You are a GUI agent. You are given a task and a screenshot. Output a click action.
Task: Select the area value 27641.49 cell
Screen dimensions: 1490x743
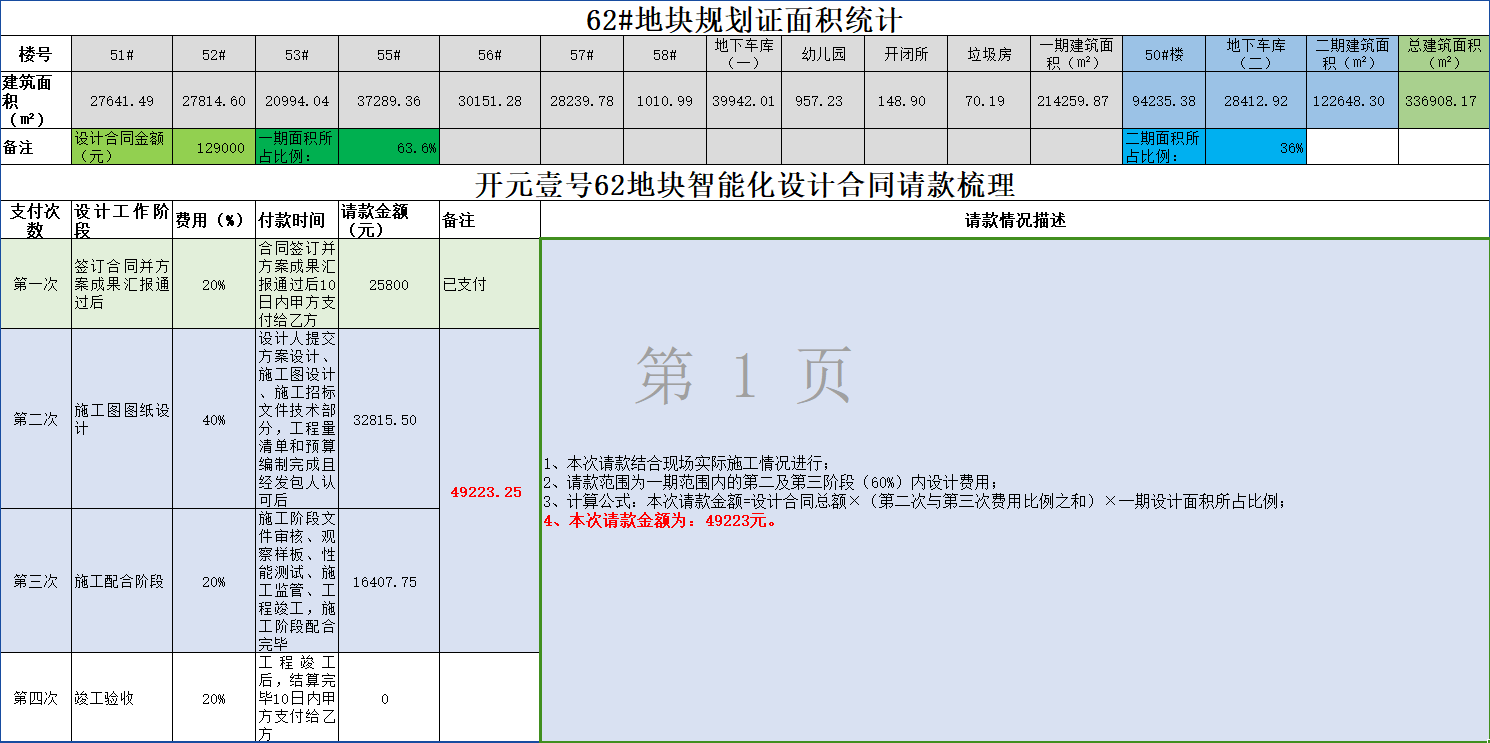point(121,101)
